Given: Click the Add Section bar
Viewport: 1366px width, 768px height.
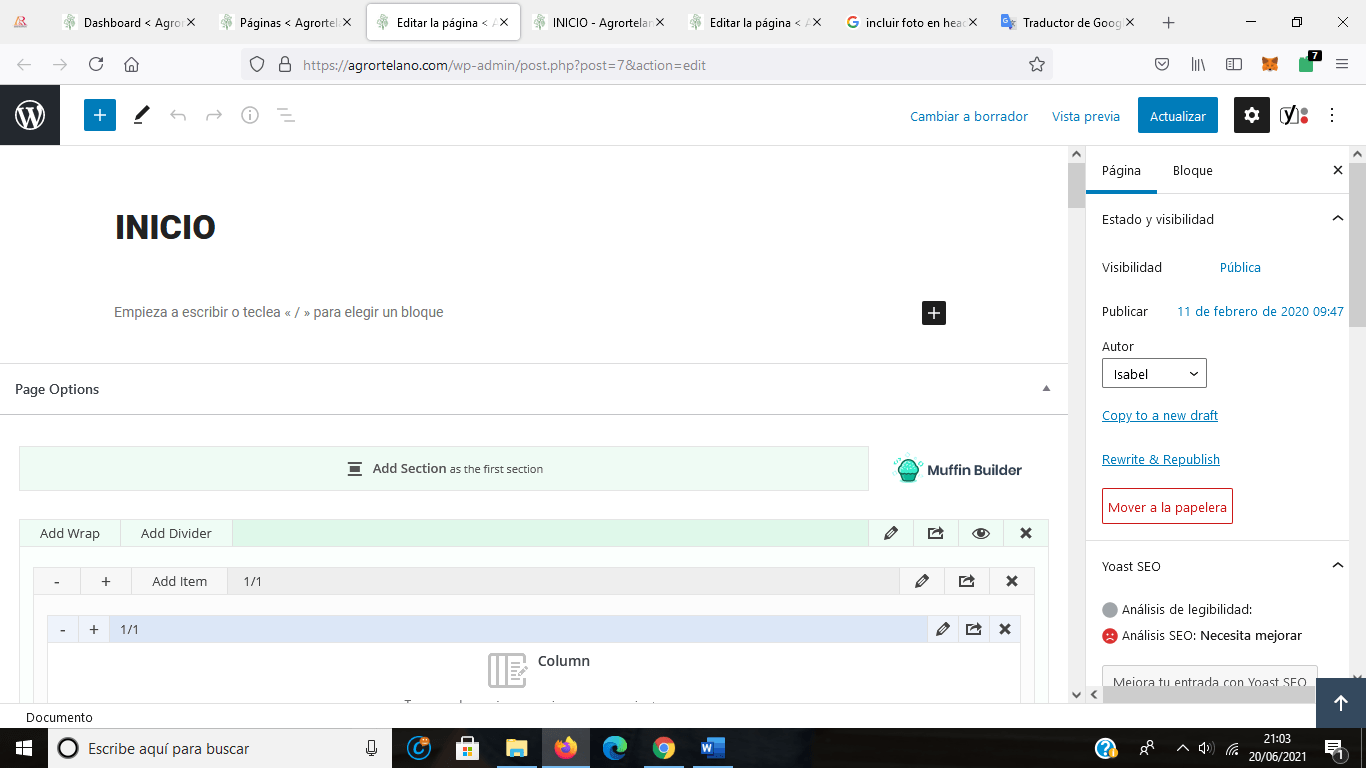Looking at the screenshot, I should [444, 468].
